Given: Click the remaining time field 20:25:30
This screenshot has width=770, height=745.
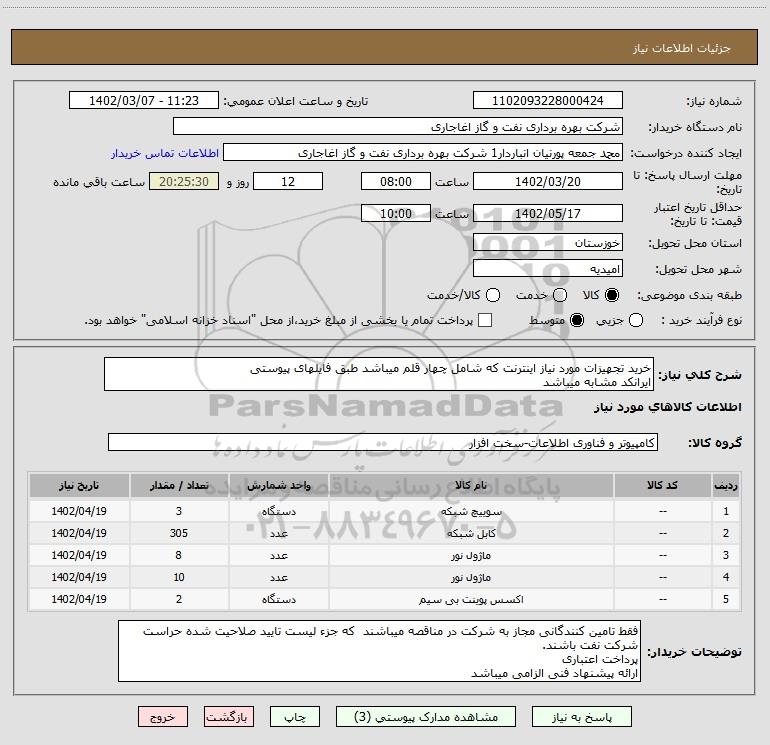Looking at the screenshot, I should [184, 181].
